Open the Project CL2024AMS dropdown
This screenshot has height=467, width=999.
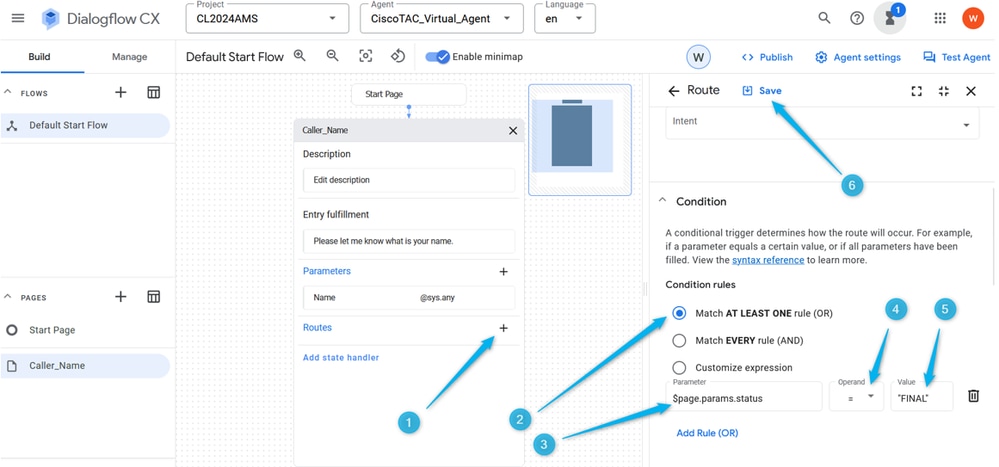pos(267,18)
